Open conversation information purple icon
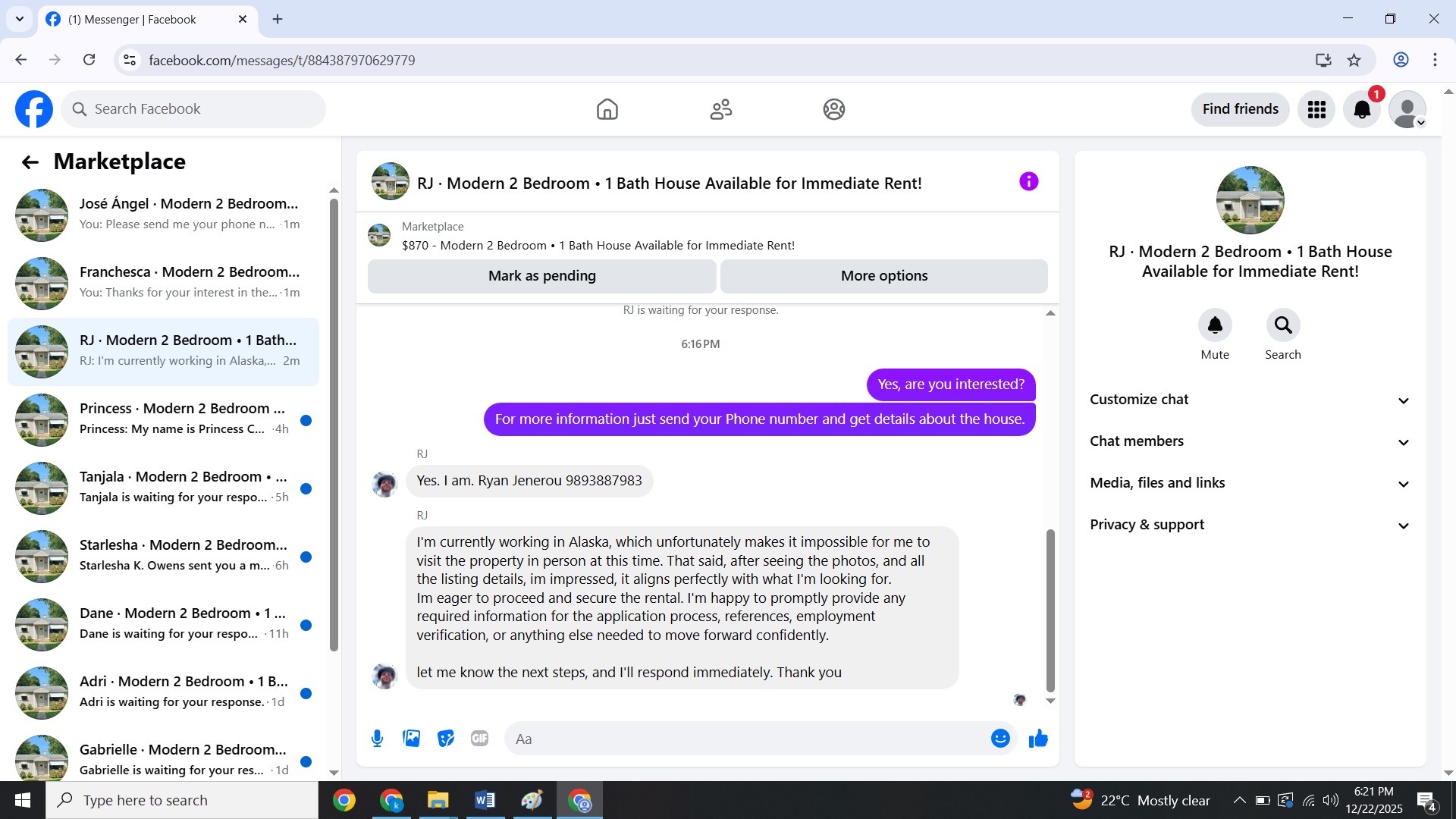This screenshot has height=819, width=1456. click(1028, 182)
